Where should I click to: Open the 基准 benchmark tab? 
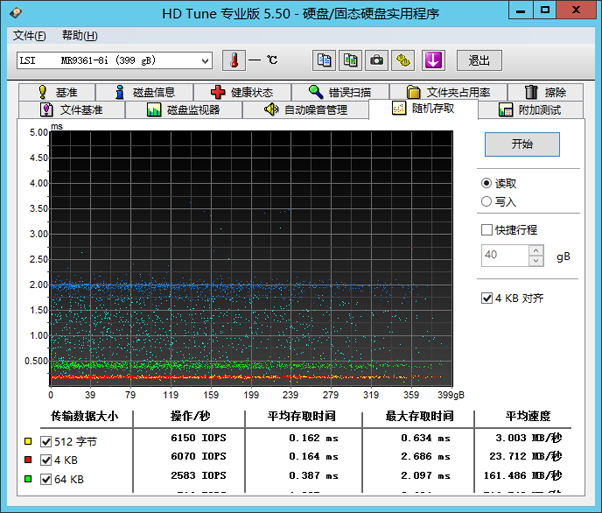click(57, 92)
